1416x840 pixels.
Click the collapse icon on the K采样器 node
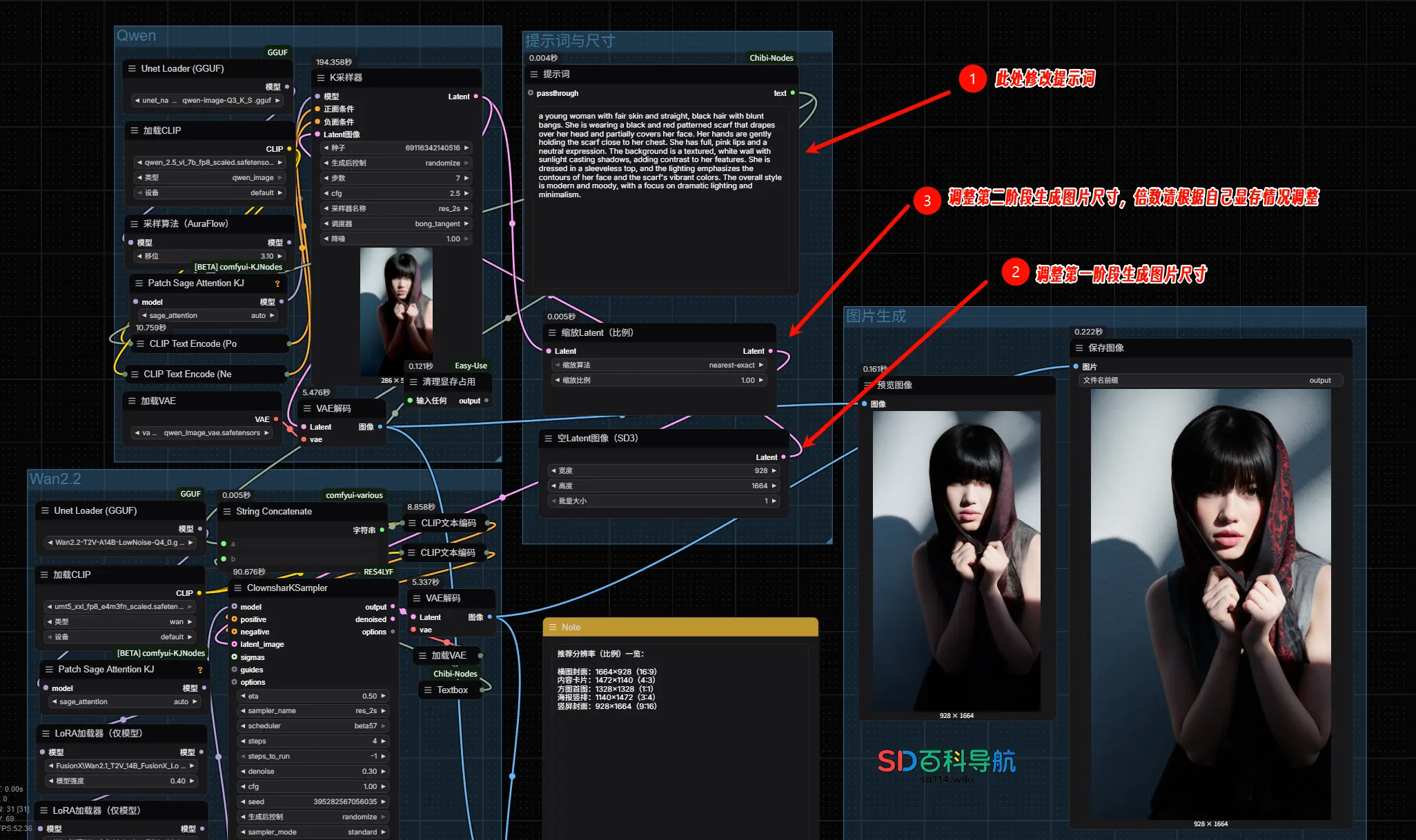[x=322, y=77]
